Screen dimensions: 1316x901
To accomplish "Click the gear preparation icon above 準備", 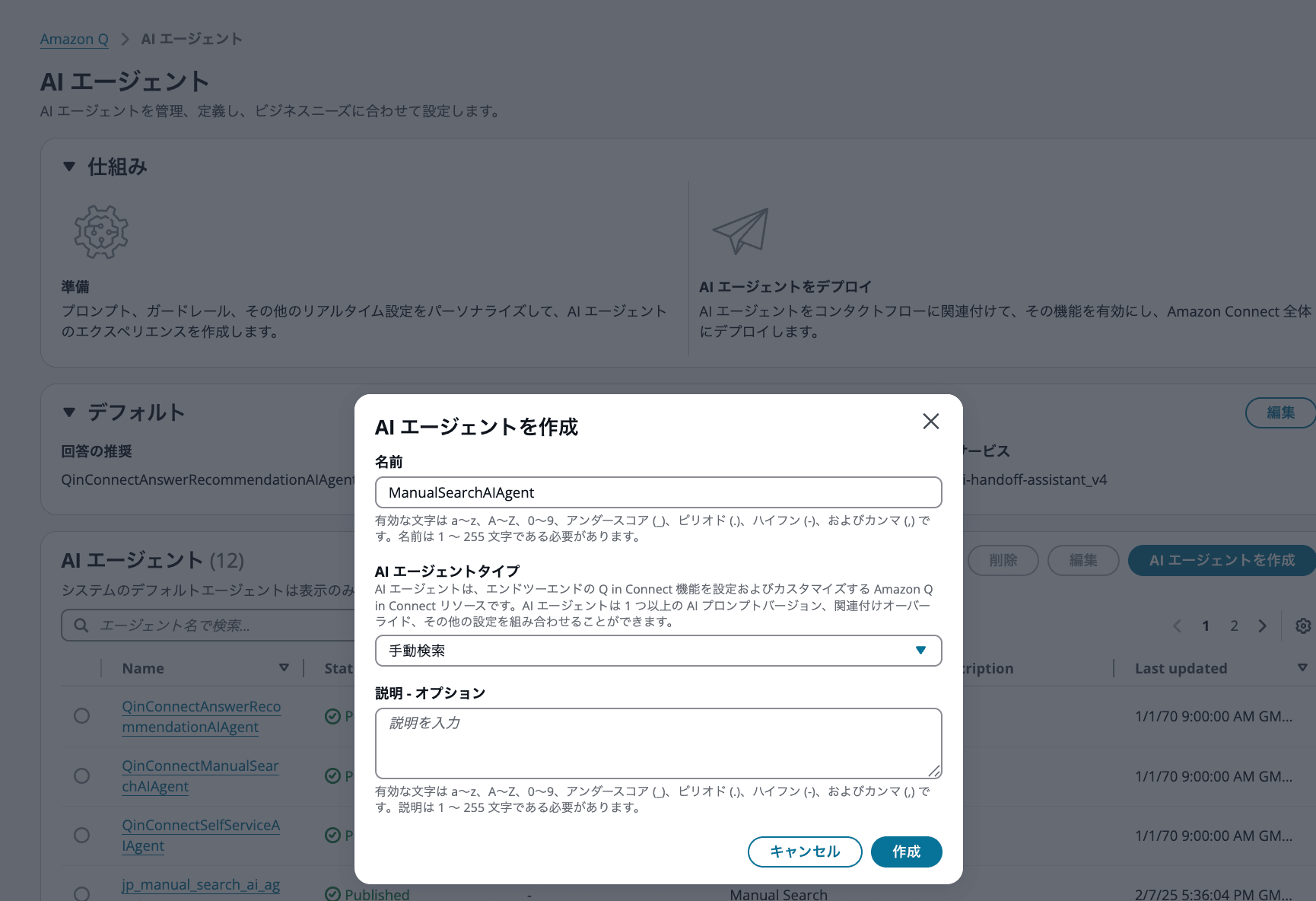I will tap(101, 231).
